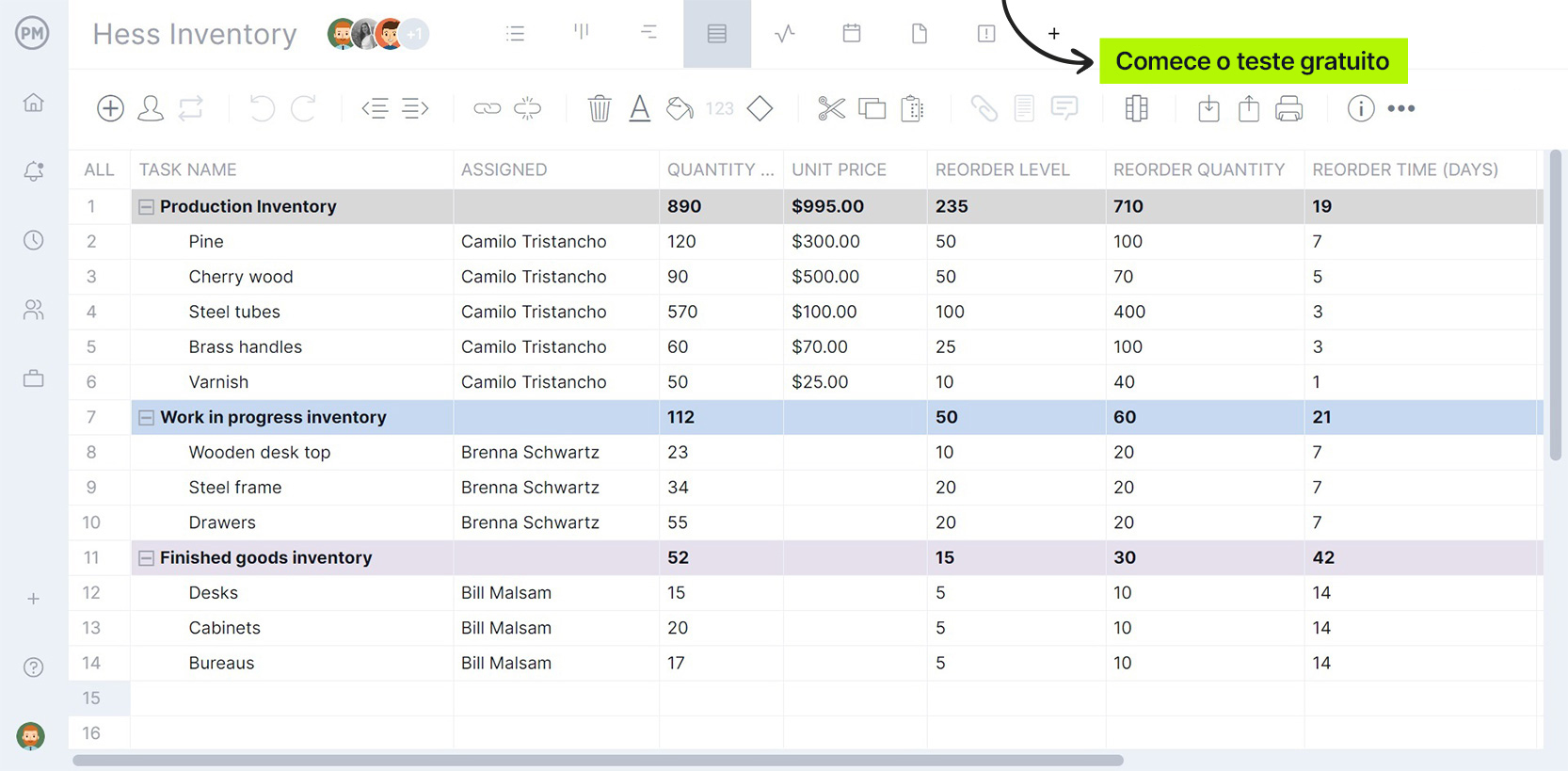Click Comece o teste gratuito button
The height and width of the screenshot is (771, 1568).
click(x=1253, y=61)
